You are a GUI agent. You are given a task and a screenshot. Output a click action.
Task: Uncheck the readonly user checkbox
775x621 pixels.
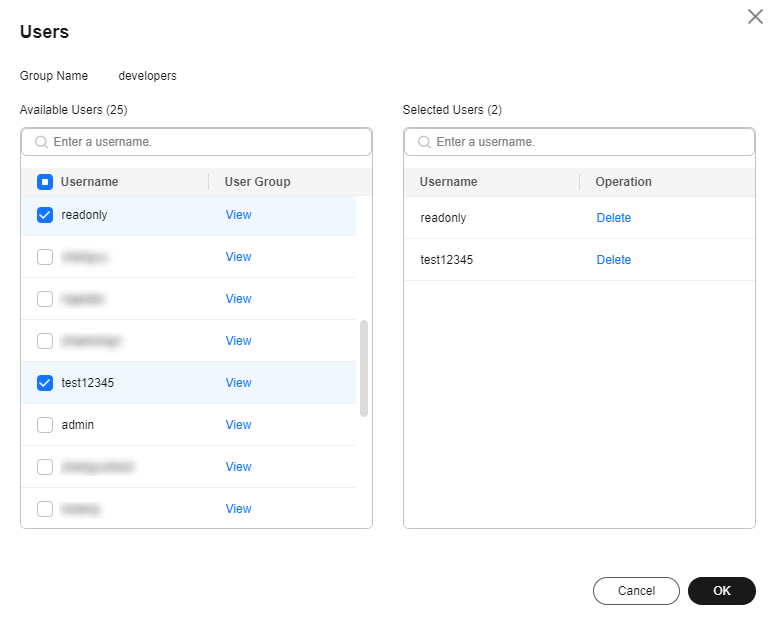(x=45, y=215)
